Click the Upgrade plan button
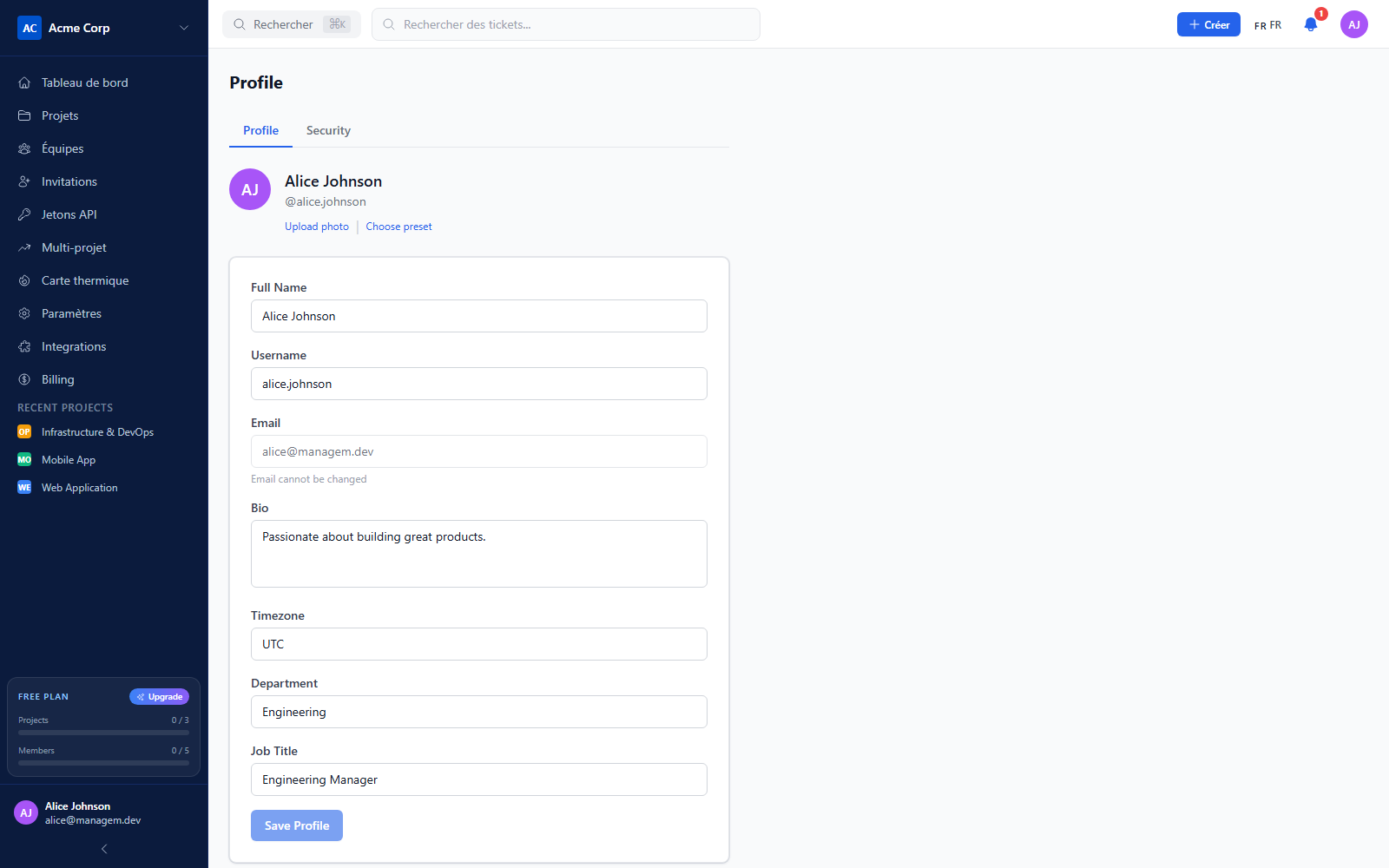 (x=160, y=696)
